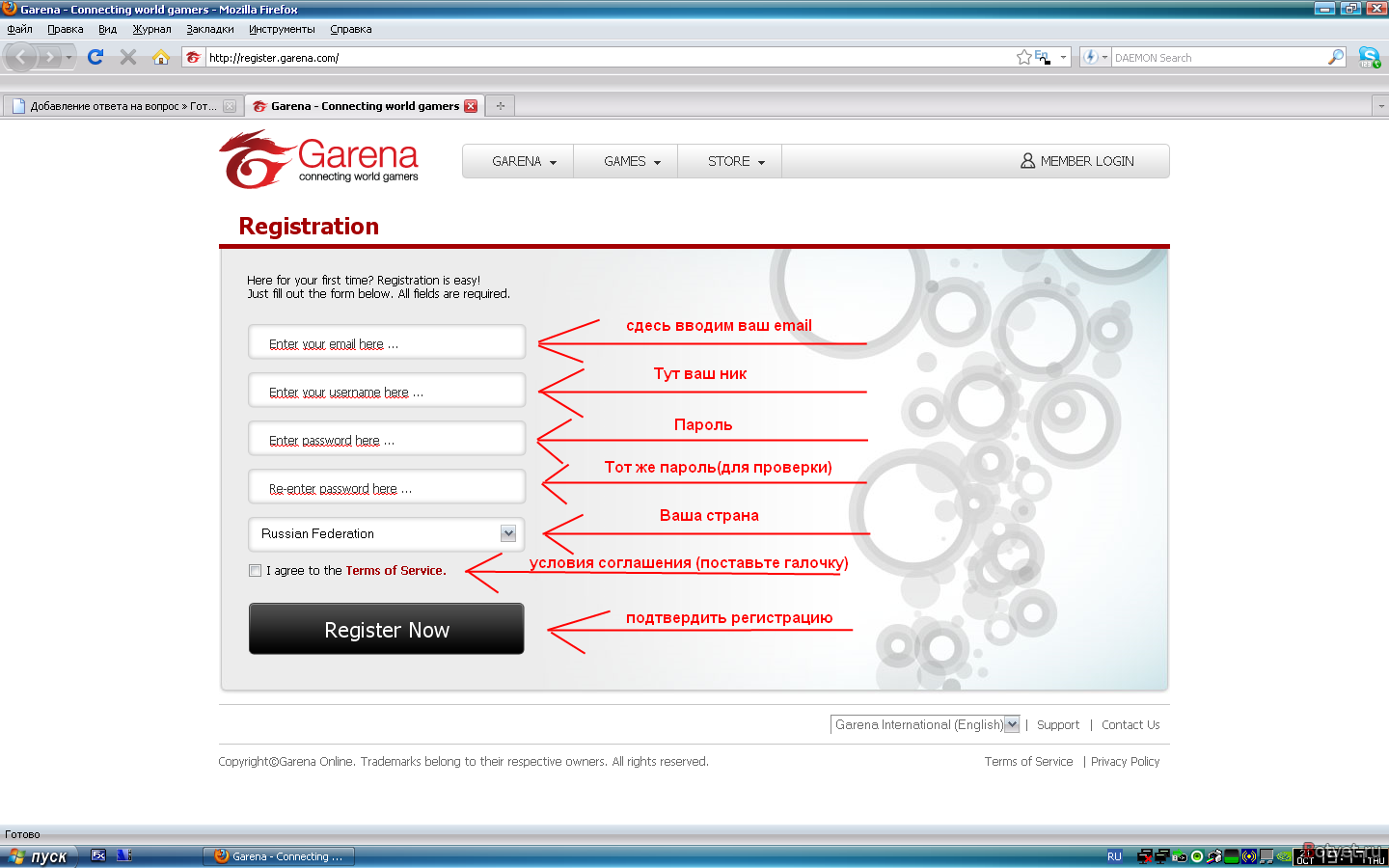Click the 'Enter your email here' field
The height and width of the screenshot is (868, 1389).
click(387, 343)
